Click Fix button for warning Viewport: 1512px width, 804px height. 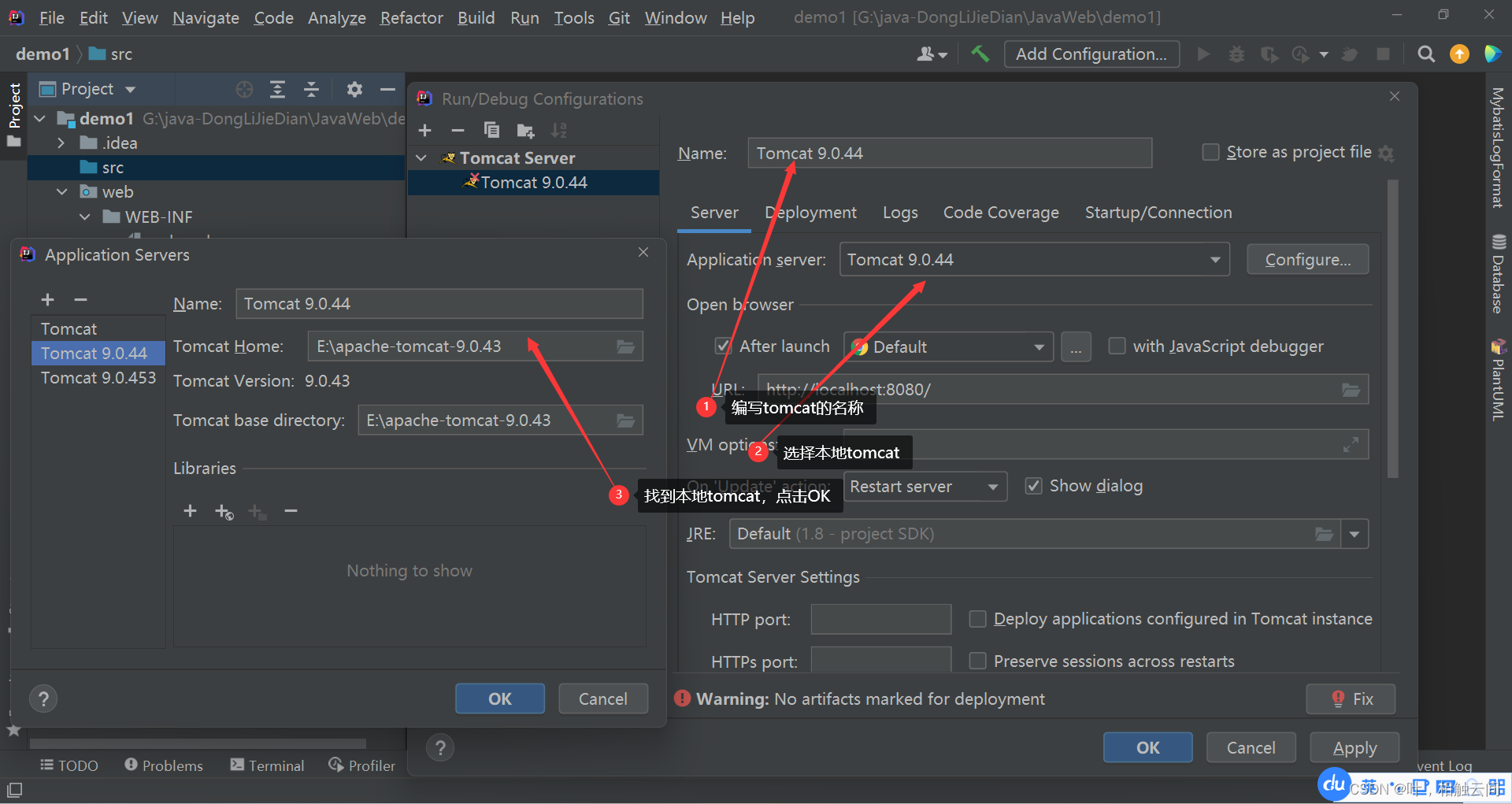point(1351,698)
